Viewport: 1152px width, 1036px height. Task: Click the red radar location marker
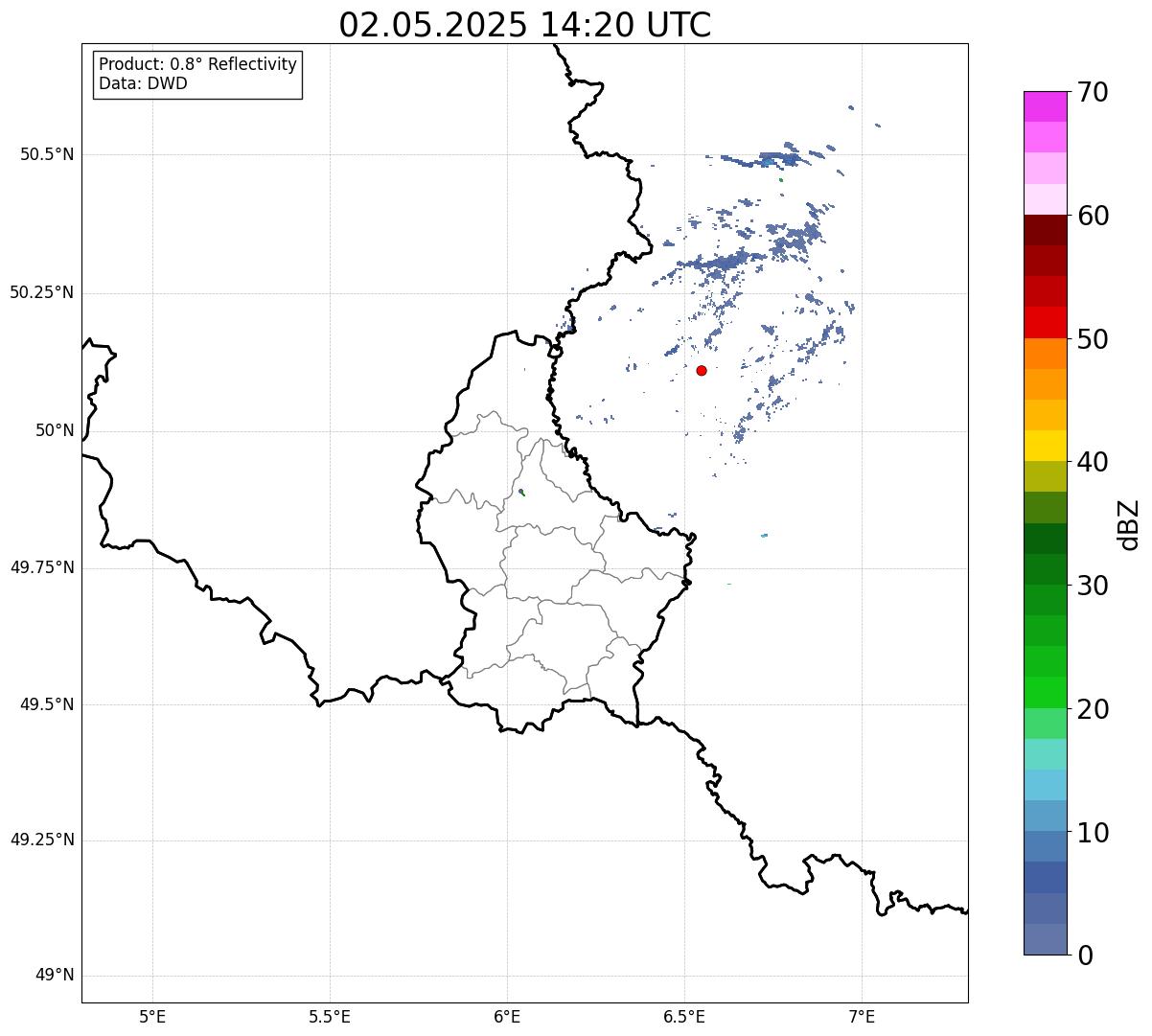pos(702,370)
